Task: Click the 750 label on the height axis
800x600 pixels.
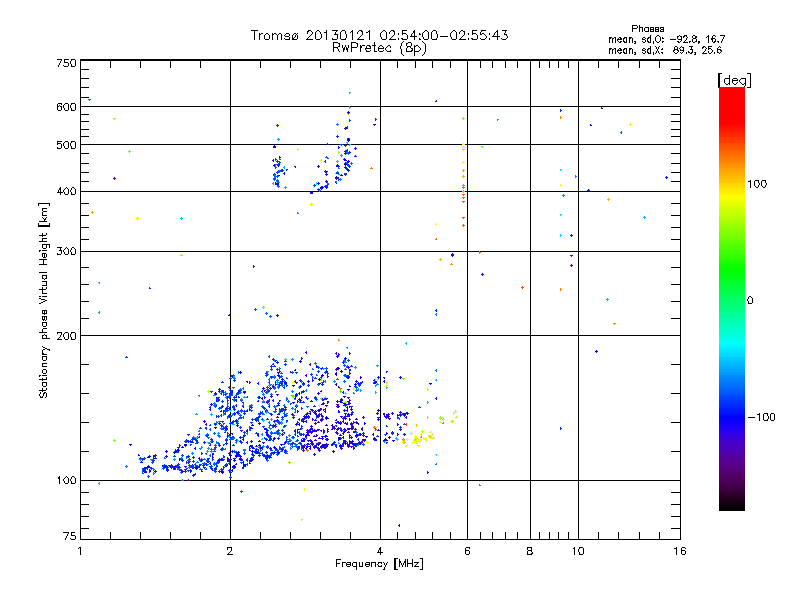Action: (66, 63)
